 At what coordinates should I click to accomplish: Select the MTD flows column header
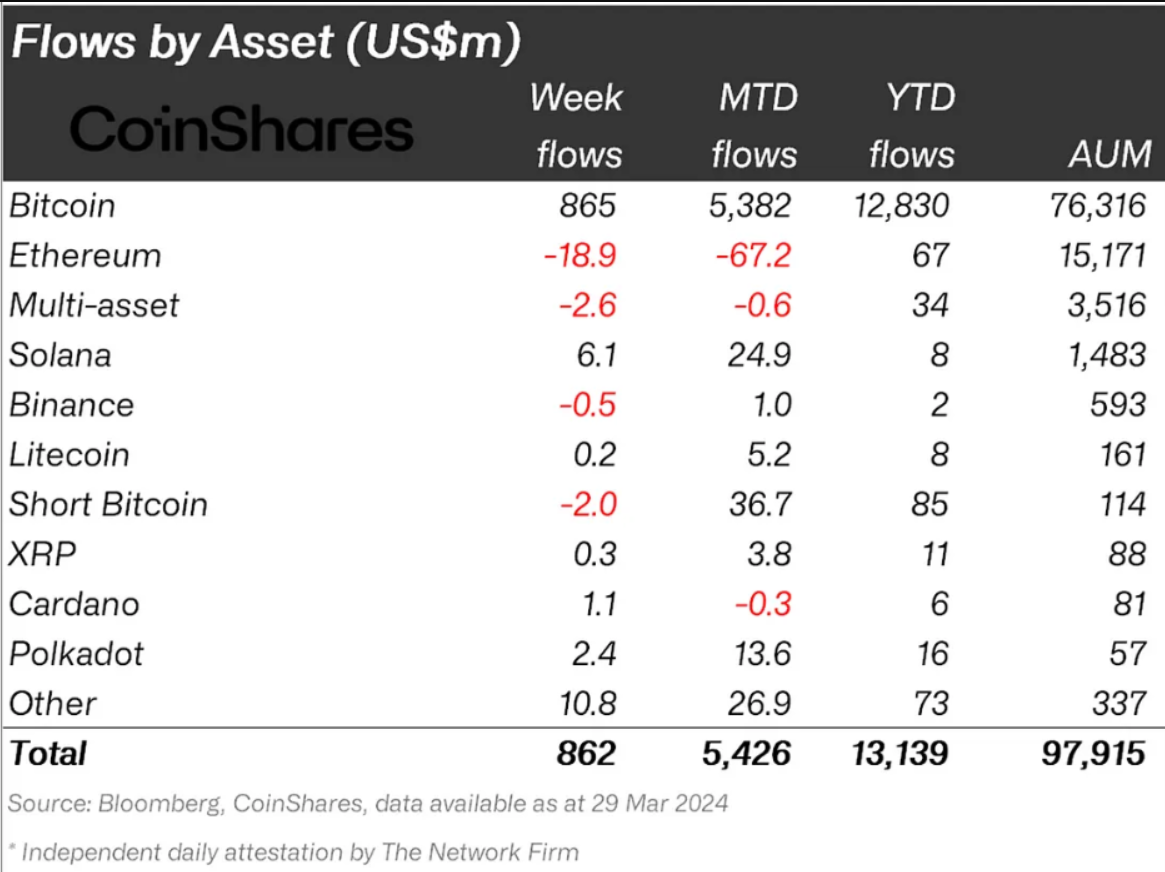coord(755,126)
